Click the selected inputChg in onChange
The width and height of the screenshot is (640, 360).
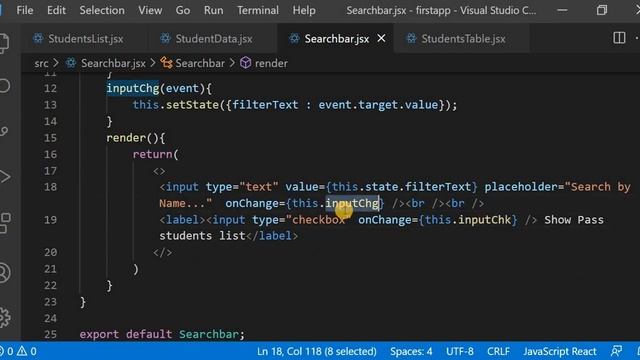click(x=352, y=203)
